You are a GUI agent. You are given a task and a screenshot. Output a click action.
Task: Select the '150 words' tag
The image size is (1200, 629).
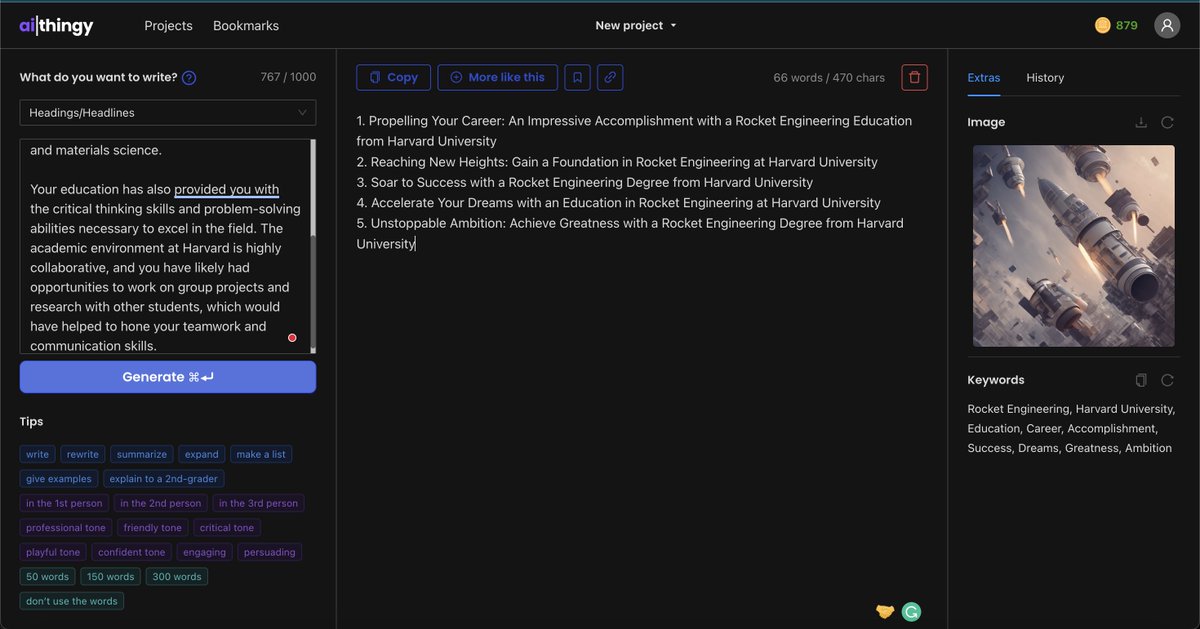coord(110,577)
